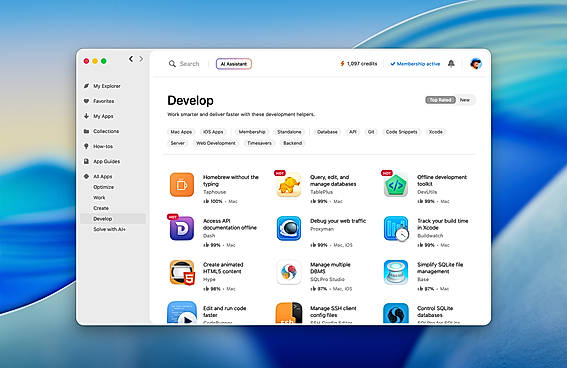Filter by iOS Apps tag
The image size is (567, 368).
[x=213, y=132]
